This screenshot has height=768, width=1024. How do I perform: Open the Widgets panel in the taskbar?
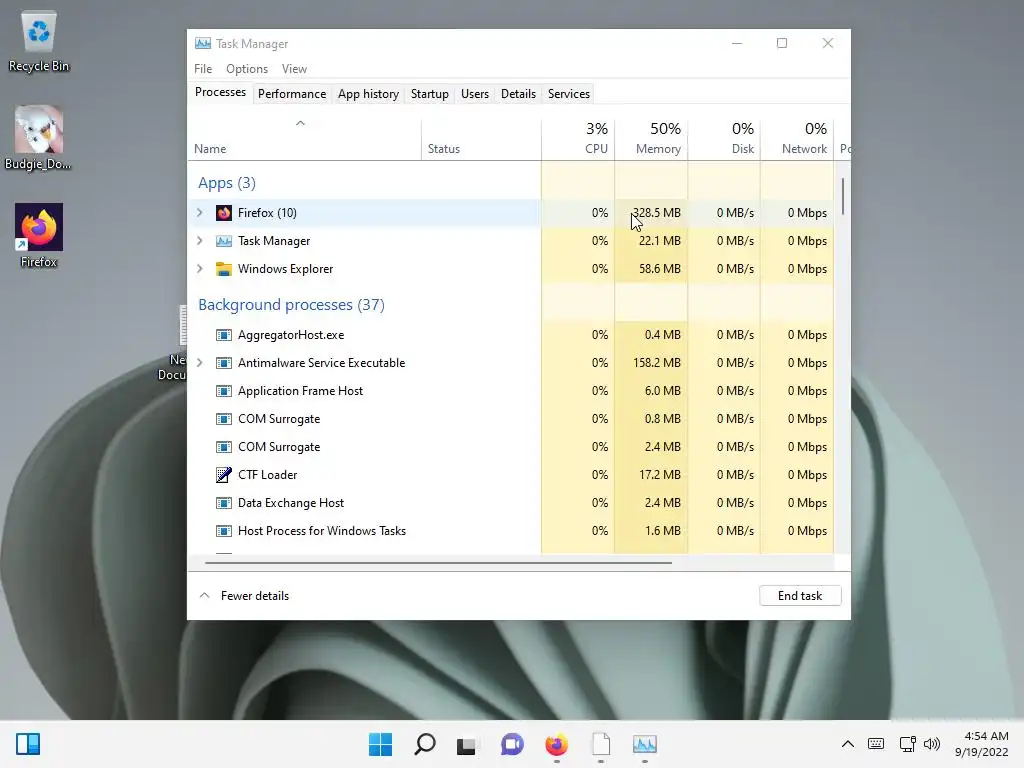[x=28, y=744]
